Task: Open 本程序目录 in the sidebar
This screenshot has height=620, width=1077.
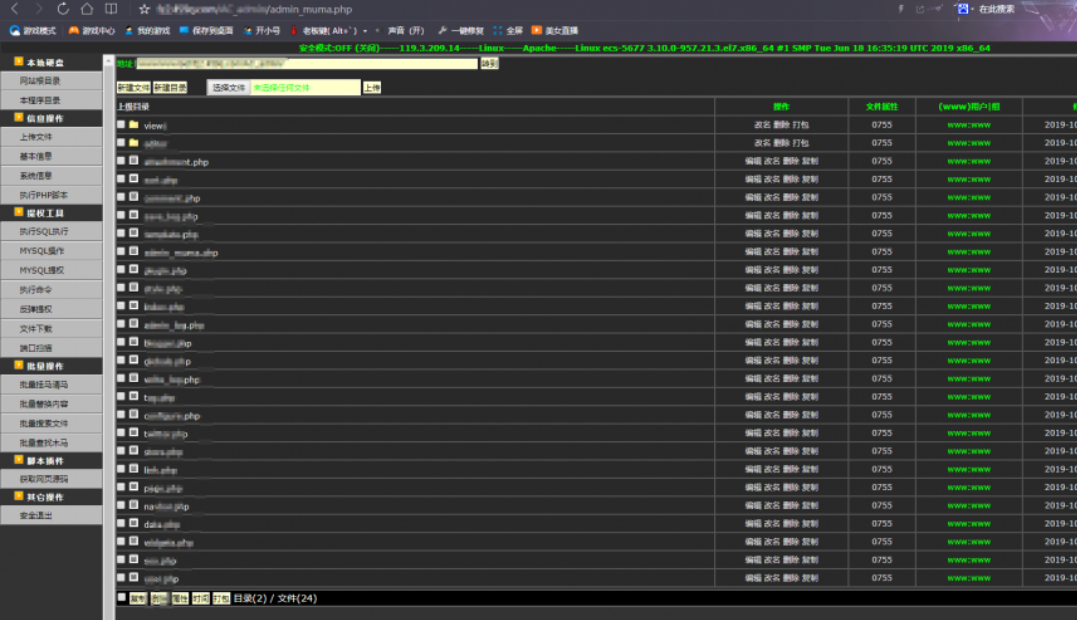Action: (x=52, y=100)
